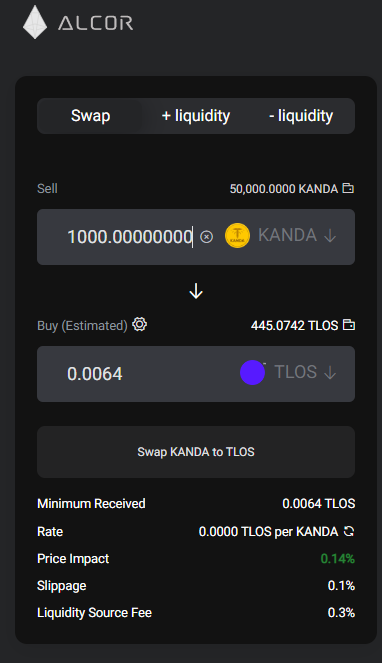382x663 pixels.
Task: Reverse swap direction with center arrow
Action: (196, 291)
